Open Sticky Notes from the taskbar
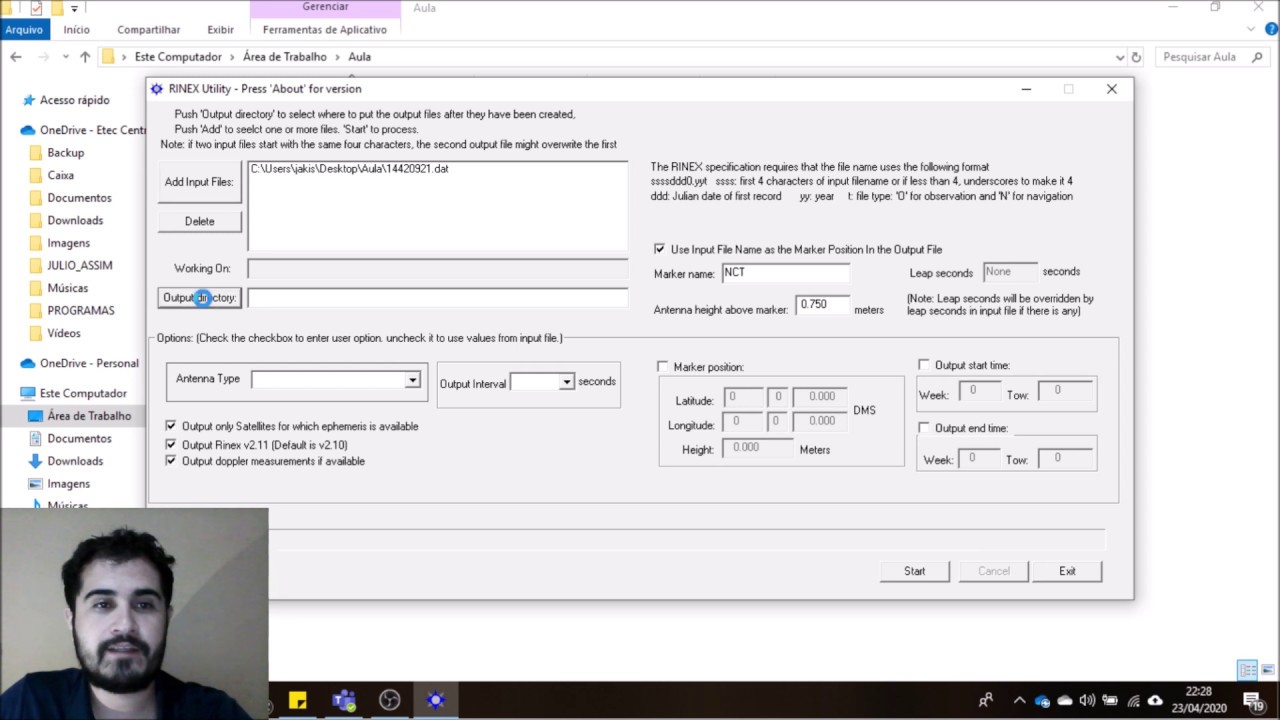 [297, 700]
